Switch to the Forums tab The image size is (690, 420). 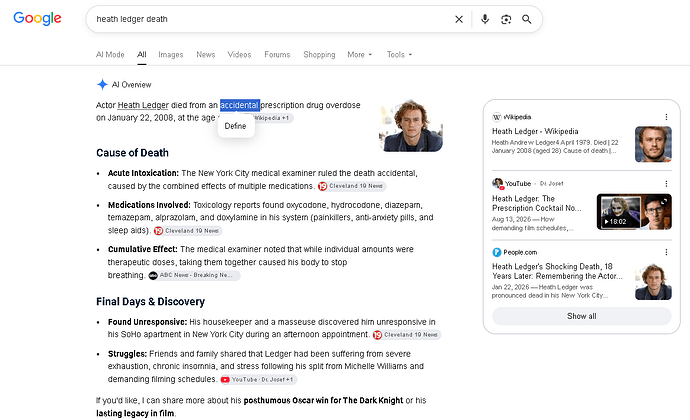(x=277, y=55)
